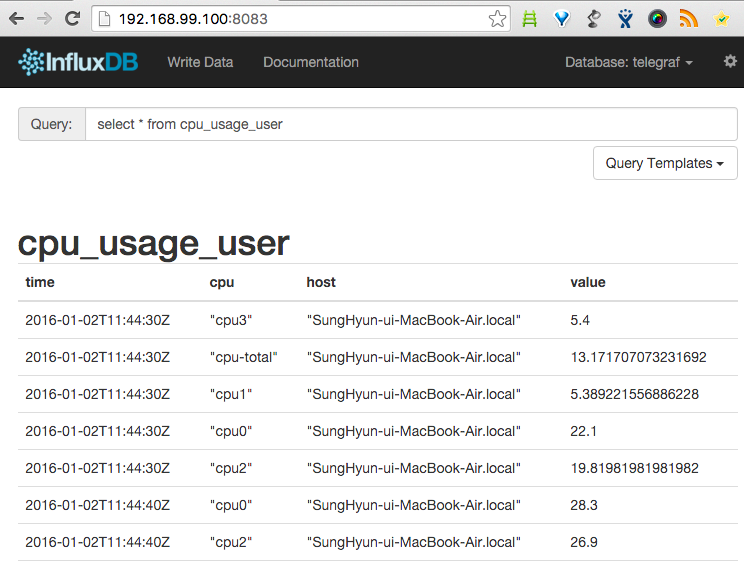Reload the page with the refresh icon
The image size is (744, 573).
(x=73, y=19)
